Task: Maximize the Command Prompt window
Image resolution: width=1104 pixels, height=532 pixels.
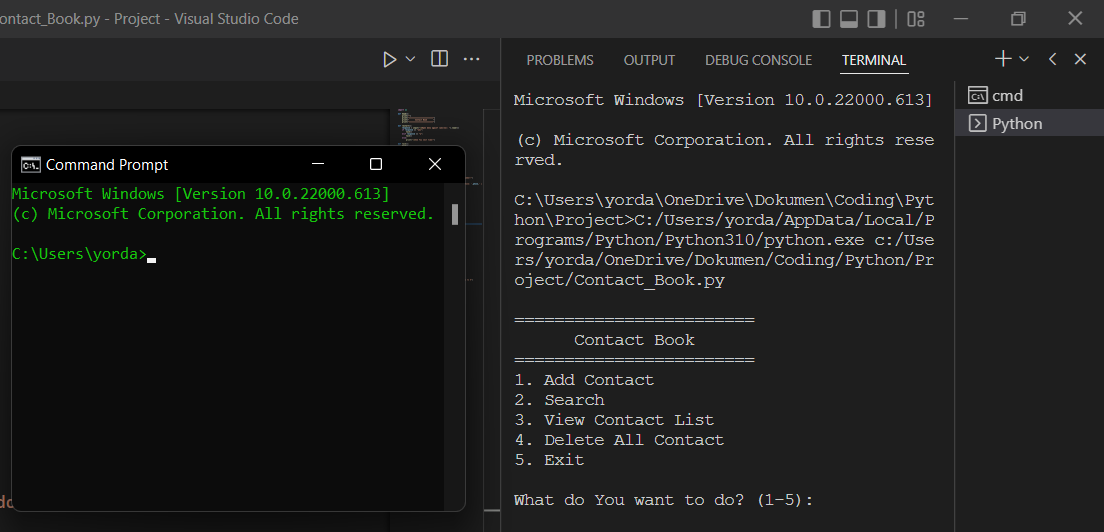Action: 376,164
